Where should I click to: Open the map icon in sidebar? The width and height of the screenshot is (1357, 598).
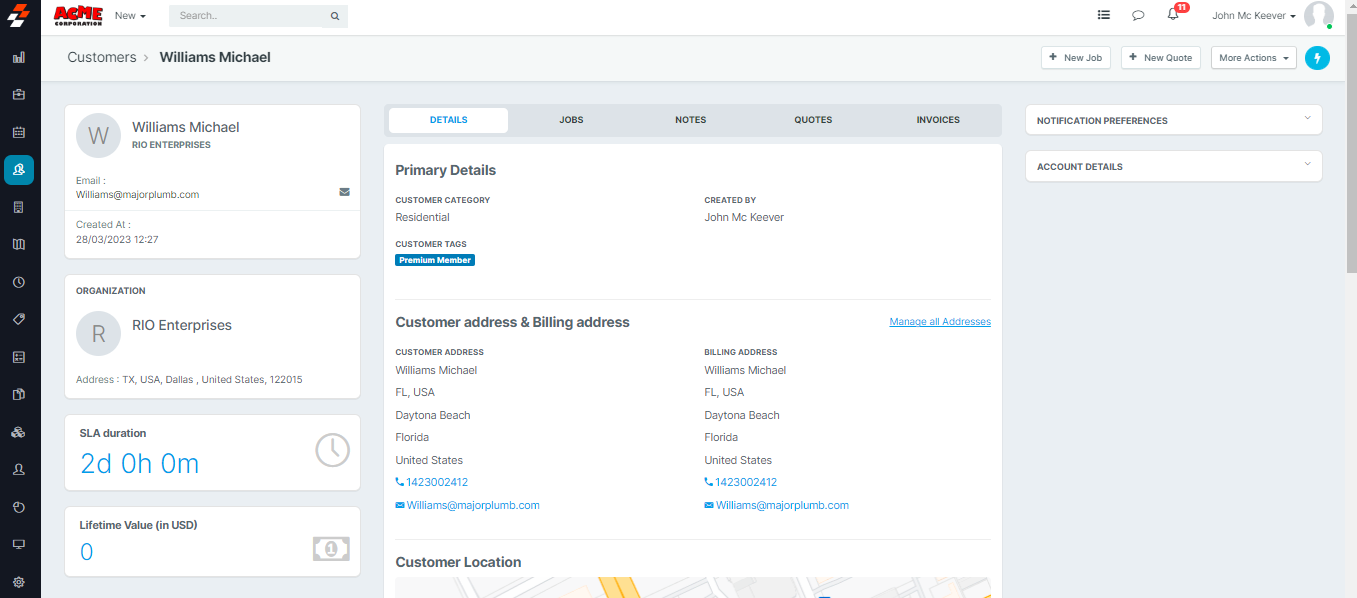coord(19,244)
